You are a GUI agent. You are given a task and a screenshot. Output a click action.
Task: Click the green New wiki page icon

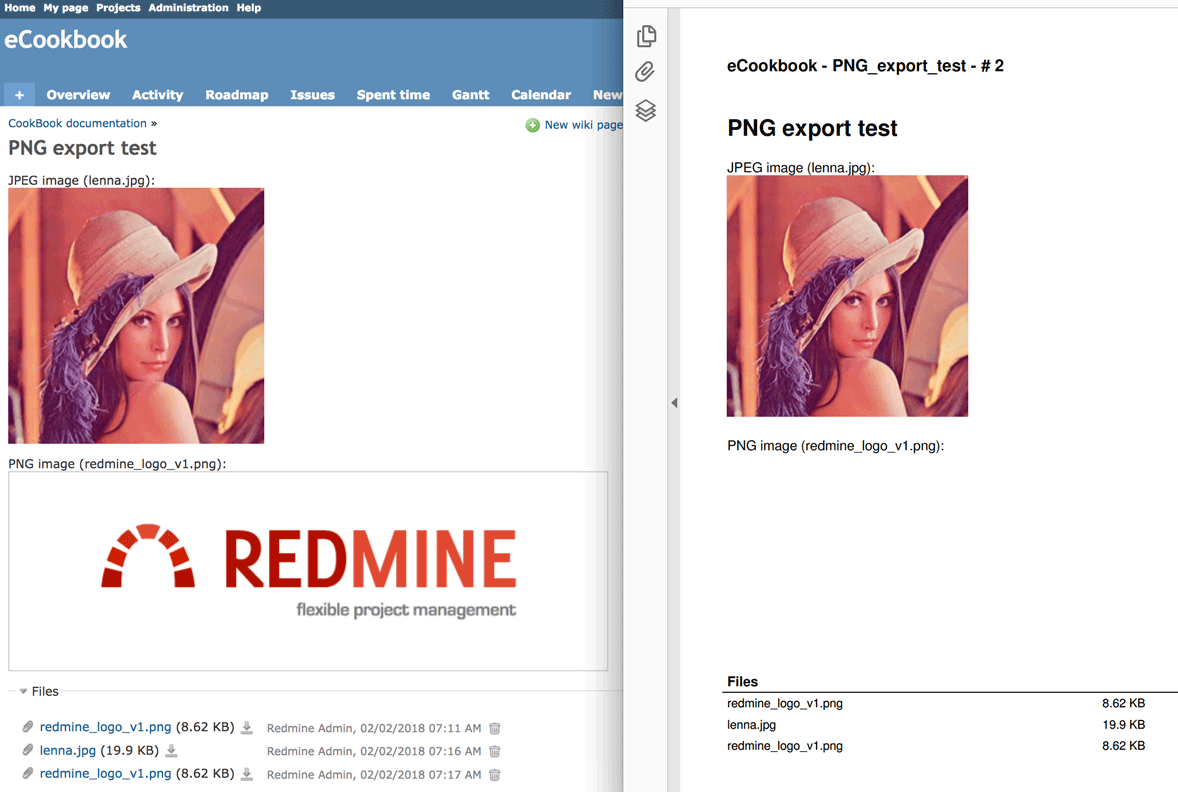pyautogui.click(x=532, y=125)
